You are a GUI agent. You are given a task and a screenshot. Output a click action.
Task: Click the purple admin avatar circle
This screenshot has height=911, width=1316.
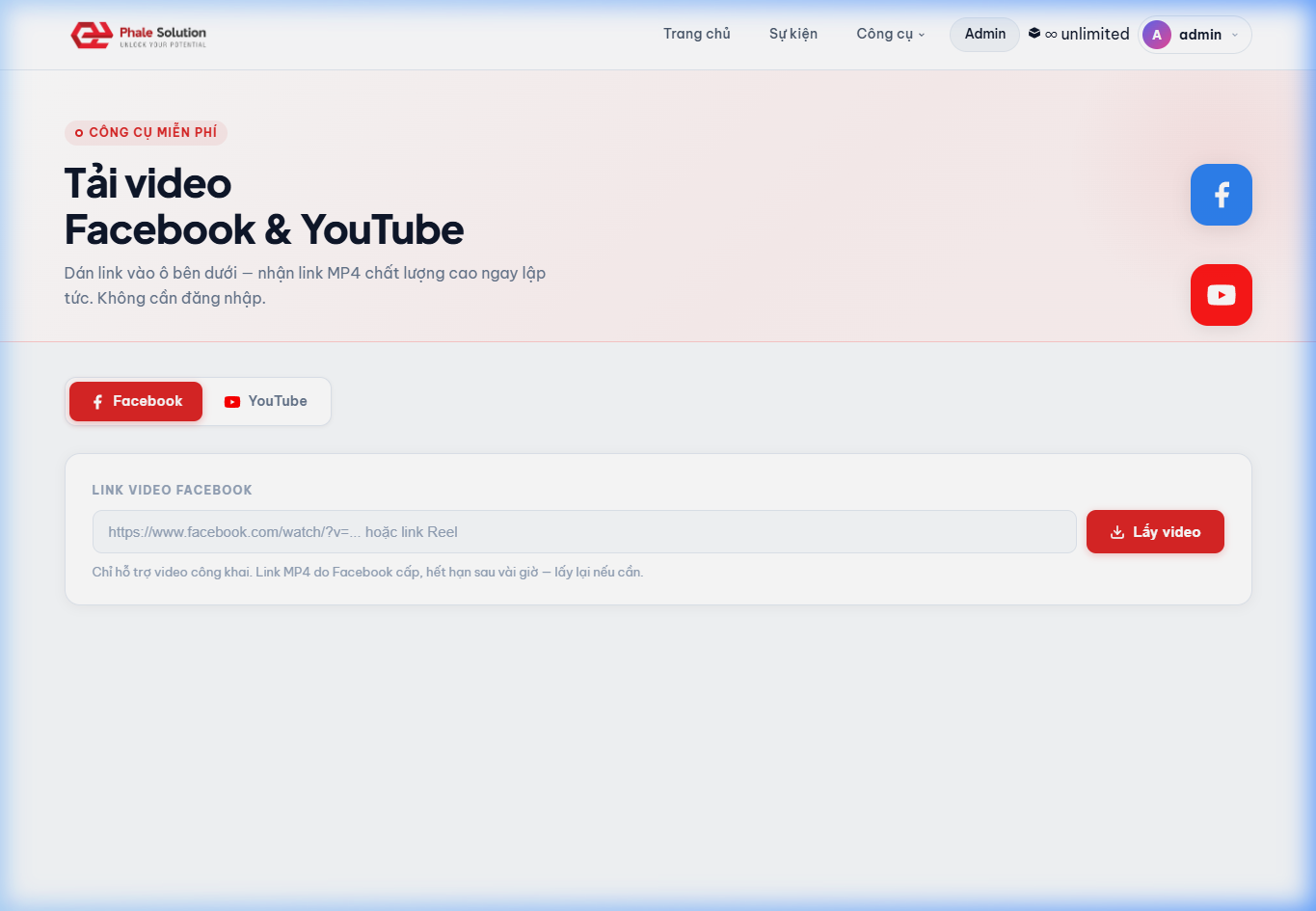(1157, 35)
